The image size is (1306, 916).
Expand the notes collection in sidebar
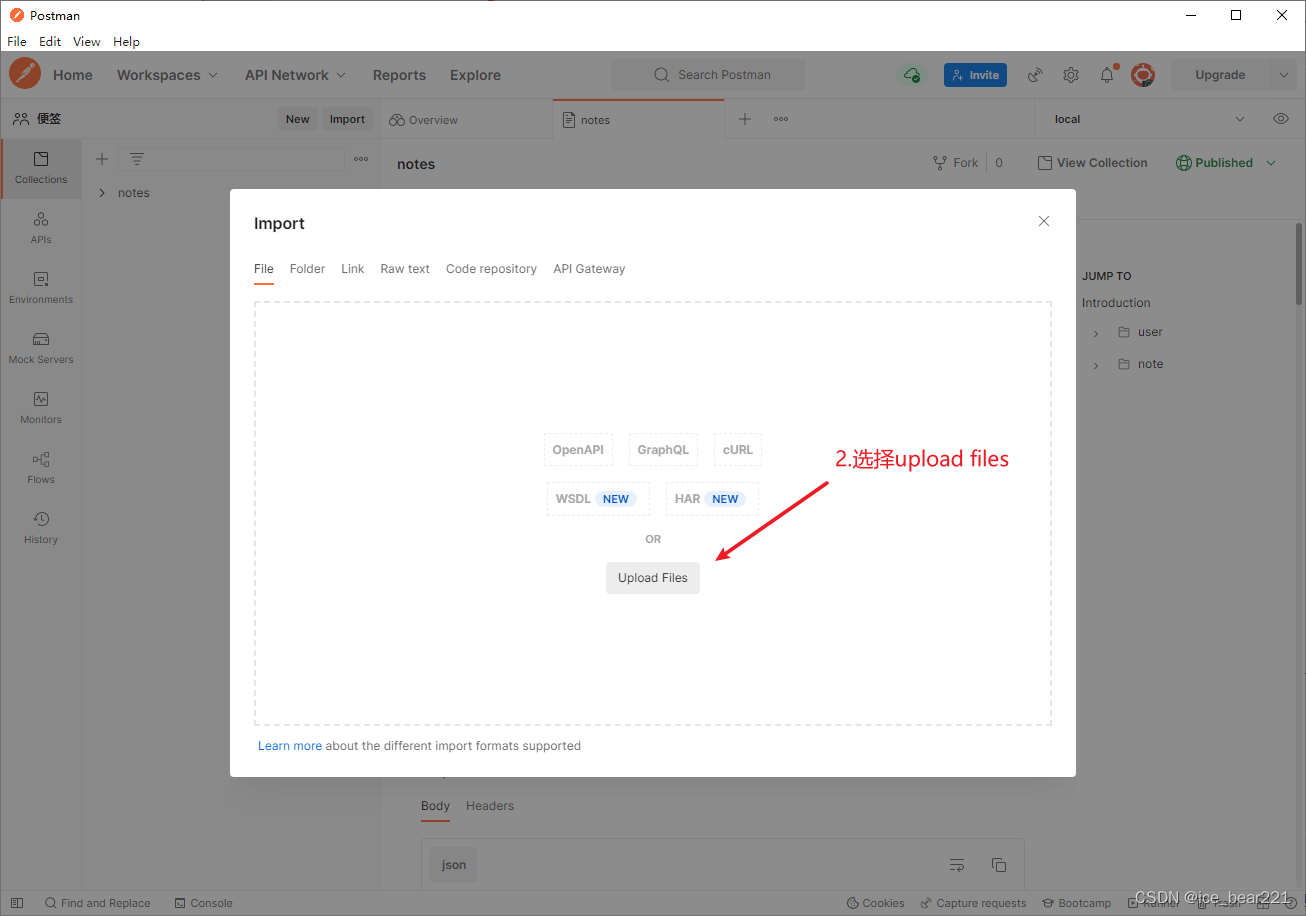[x=102, y=193]
